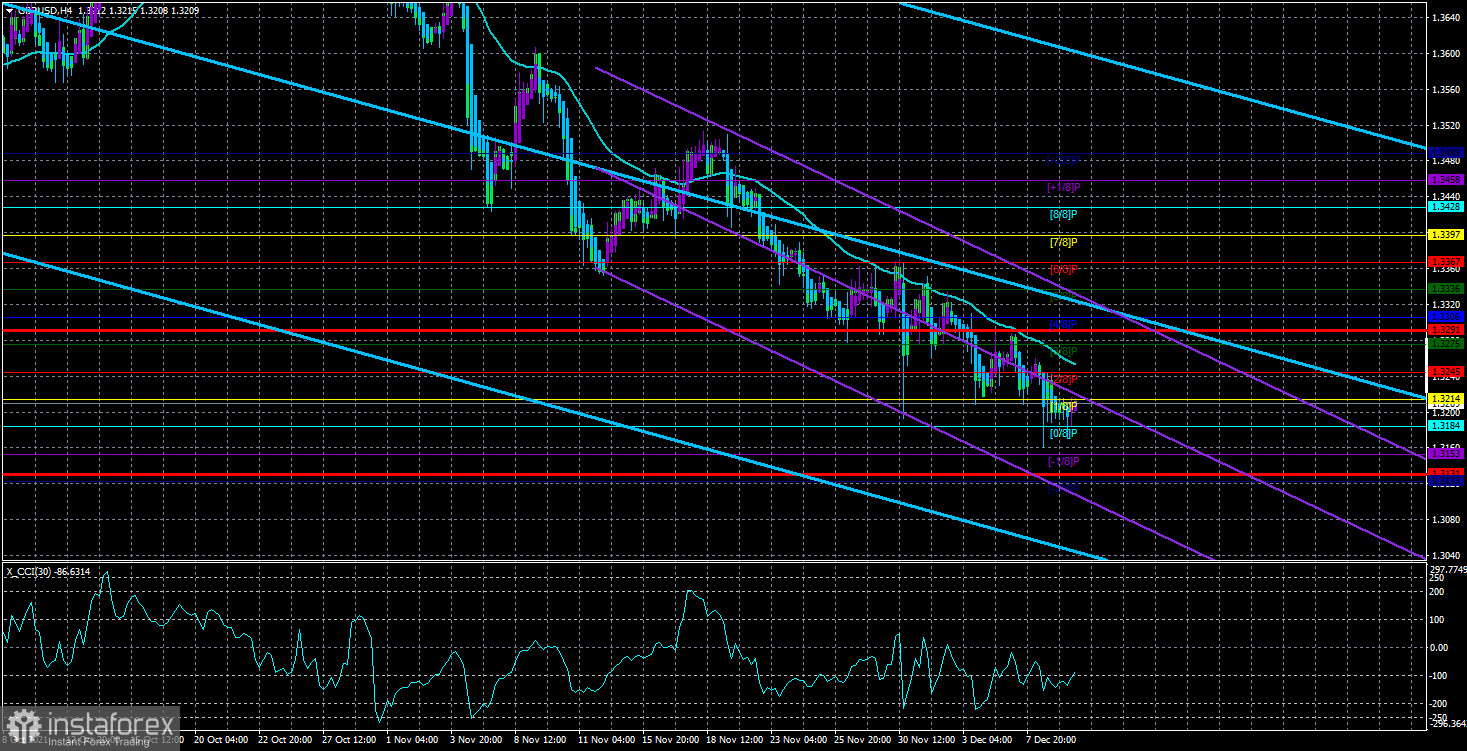Select the 1.3153 purple price tag
Screen dimensions: 1467x751
pos(1446,453)
